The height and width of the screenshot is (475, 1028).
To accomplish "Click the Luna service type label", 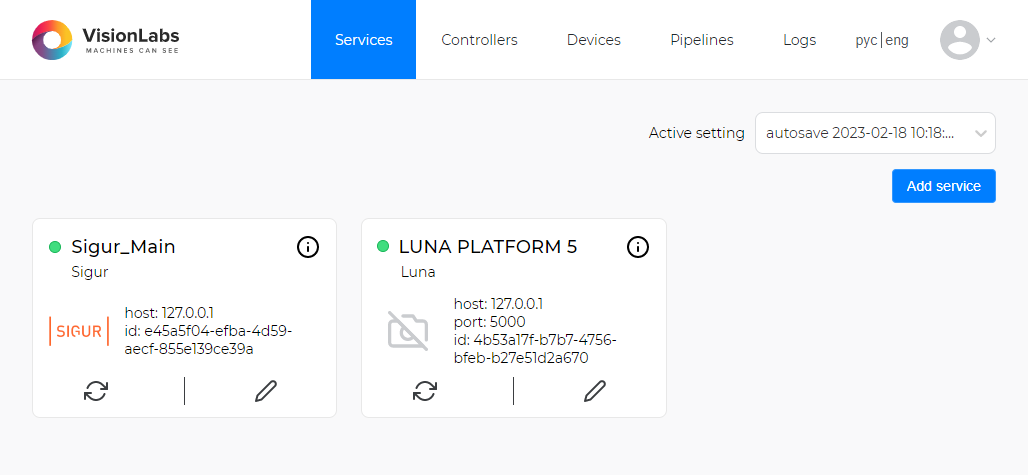I will pos(418,272).
